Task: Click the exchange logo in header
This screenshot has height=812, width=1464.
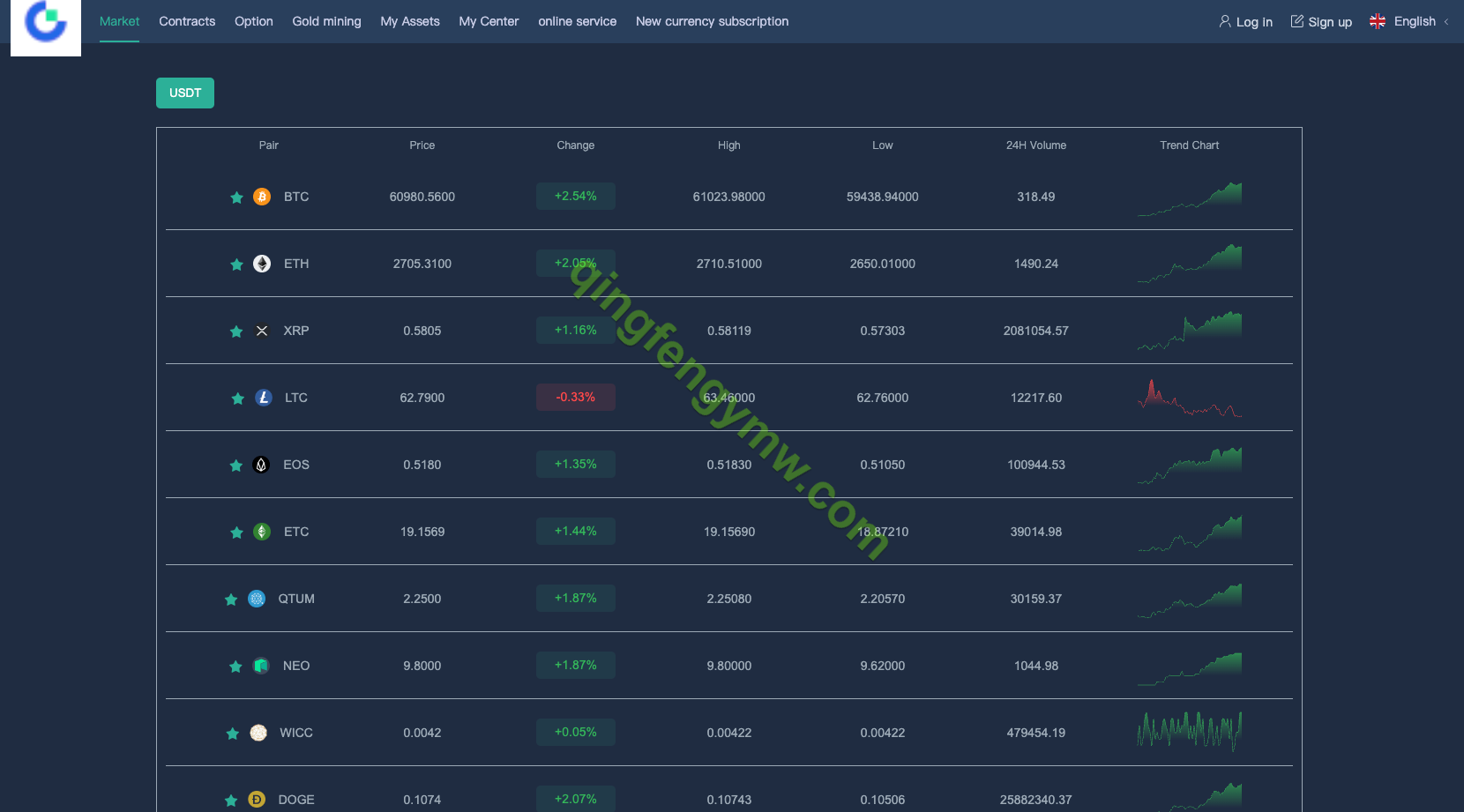Action: (x=46, y=26)
